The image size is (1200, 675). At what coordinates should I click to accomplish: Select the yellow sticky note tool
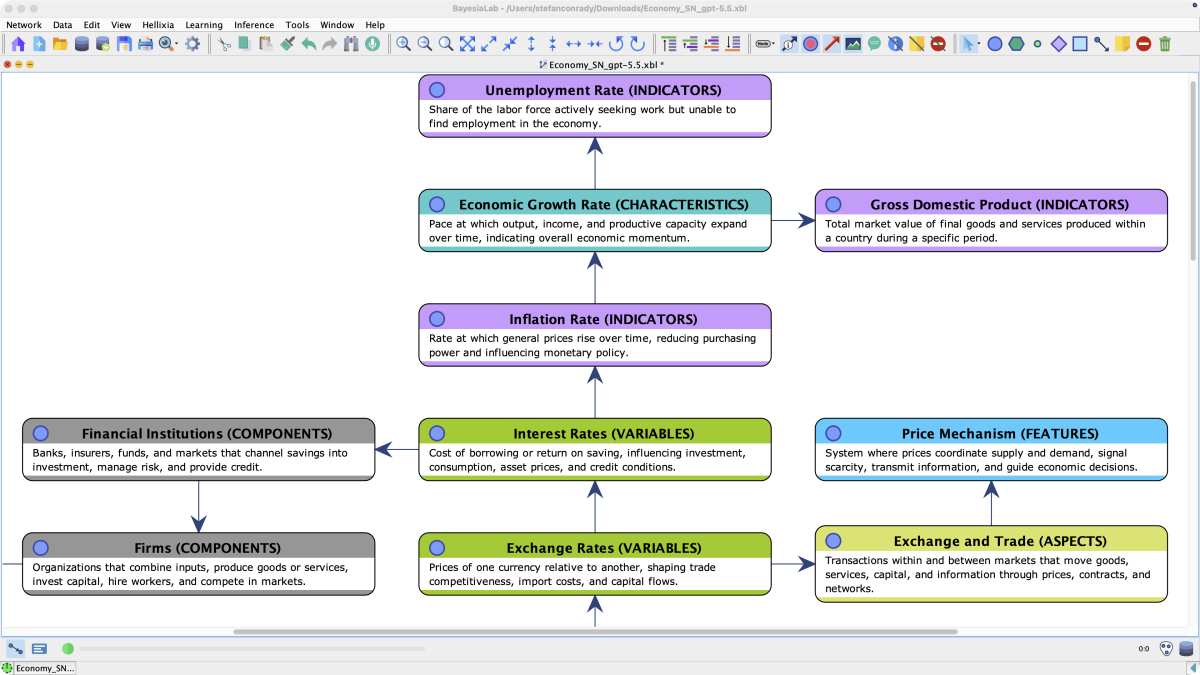(x=1123, y=44)
